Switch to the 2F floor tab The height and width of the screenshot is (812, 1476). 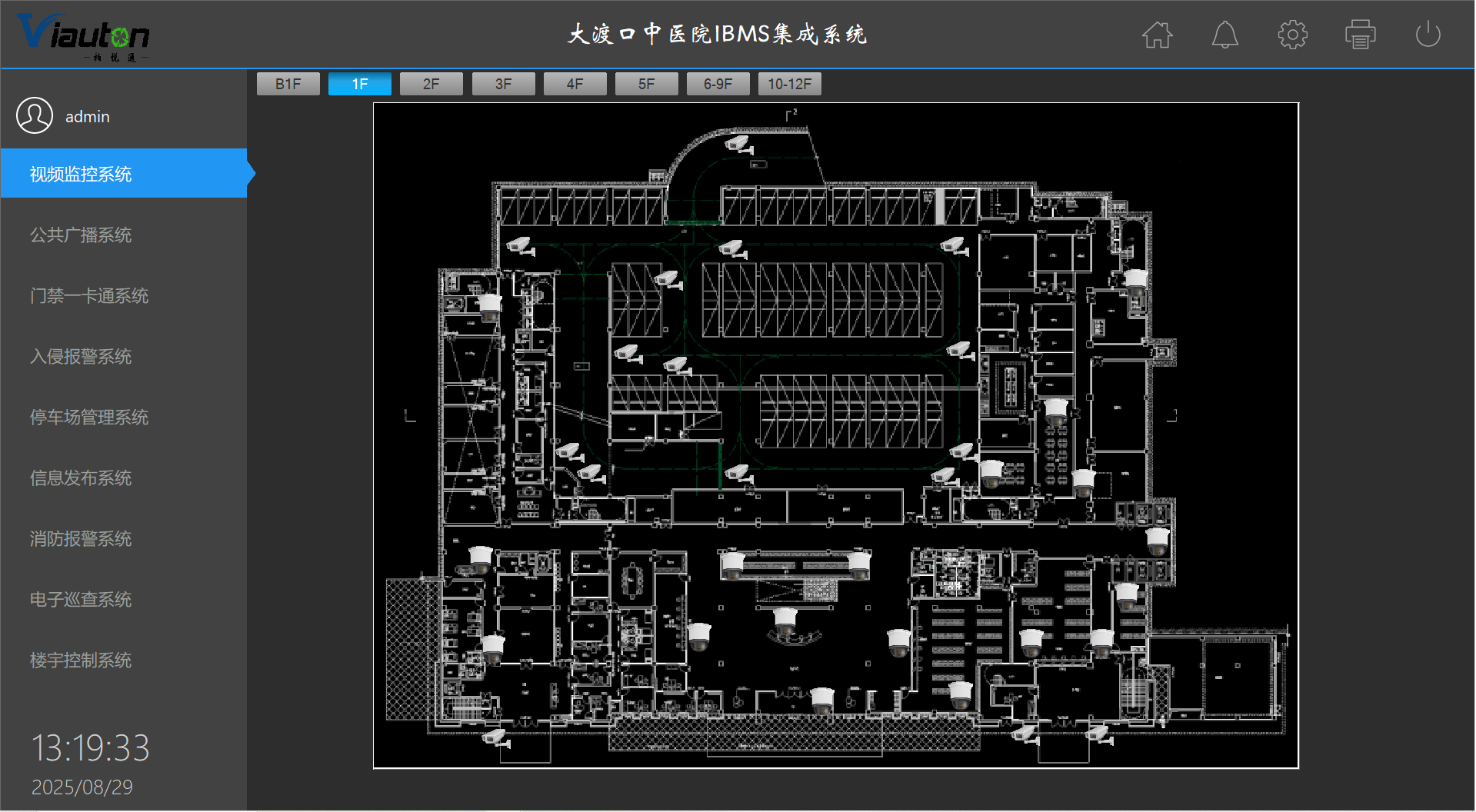[431, 84]
